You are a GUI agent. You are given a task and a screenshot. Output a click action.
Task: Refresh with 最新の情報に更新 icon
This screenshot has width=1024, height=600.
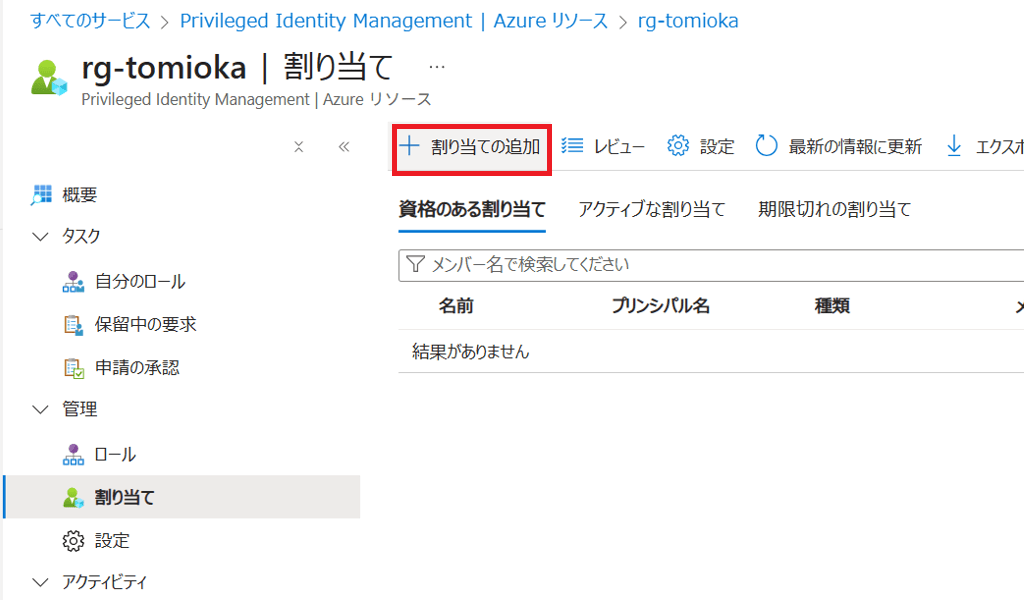tap(766, 146)
